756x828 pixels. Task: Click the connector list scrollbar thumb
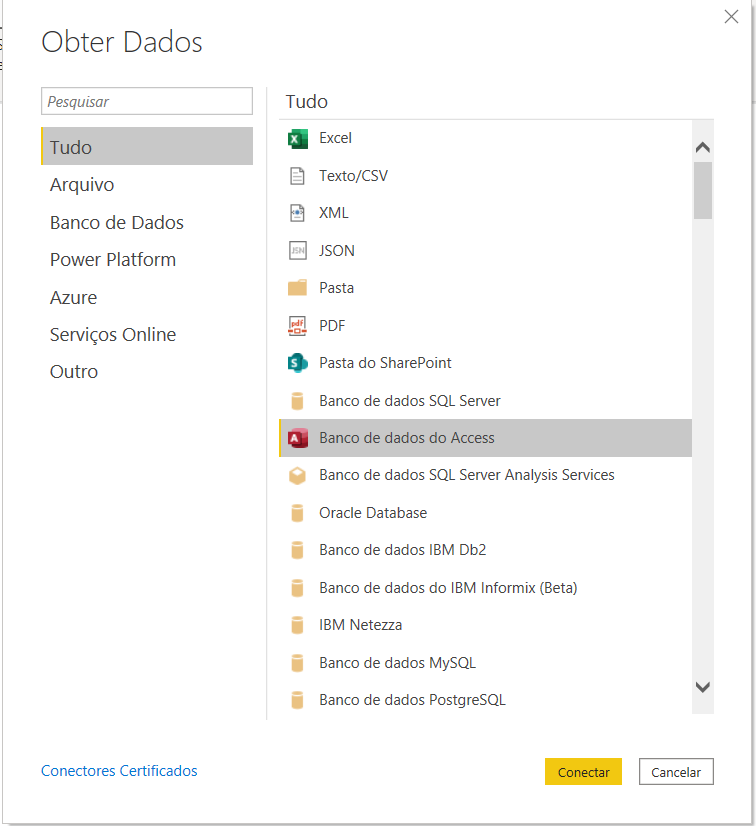click(x=703, y=191)
